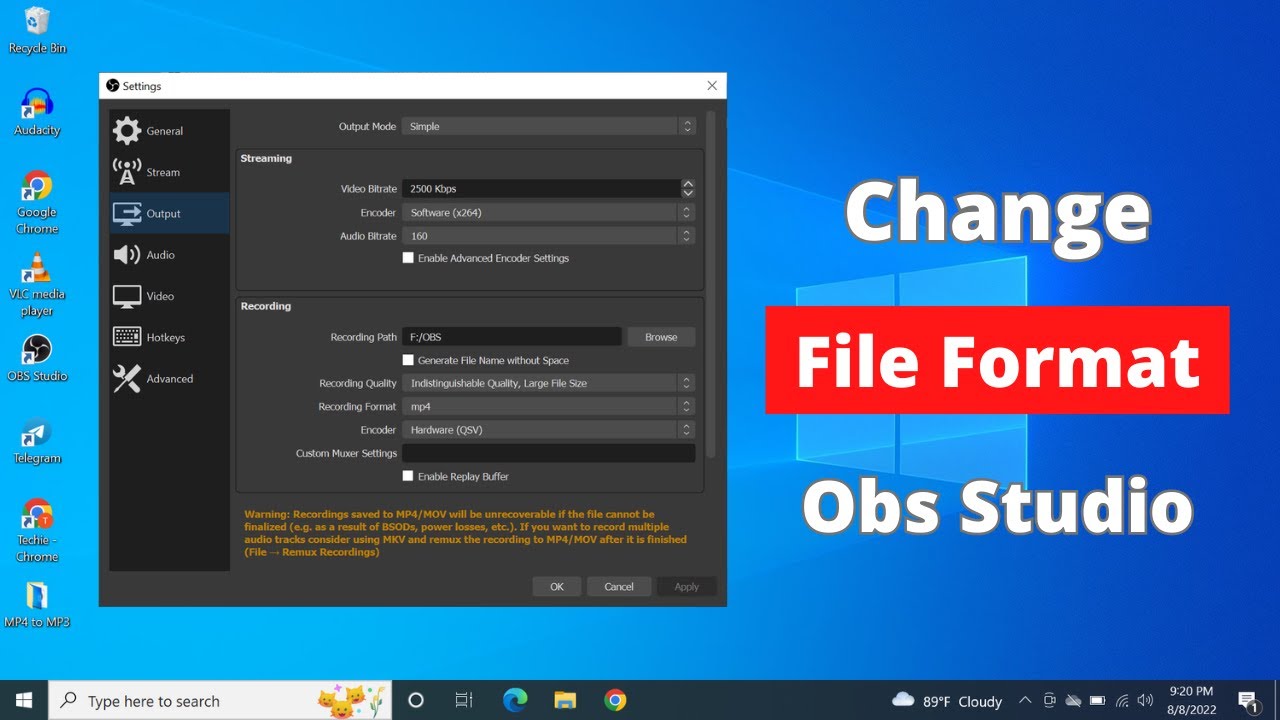This screenshot has width=1280, height=720.
Task: Click the taskbar search box
Action: (220, 700)
